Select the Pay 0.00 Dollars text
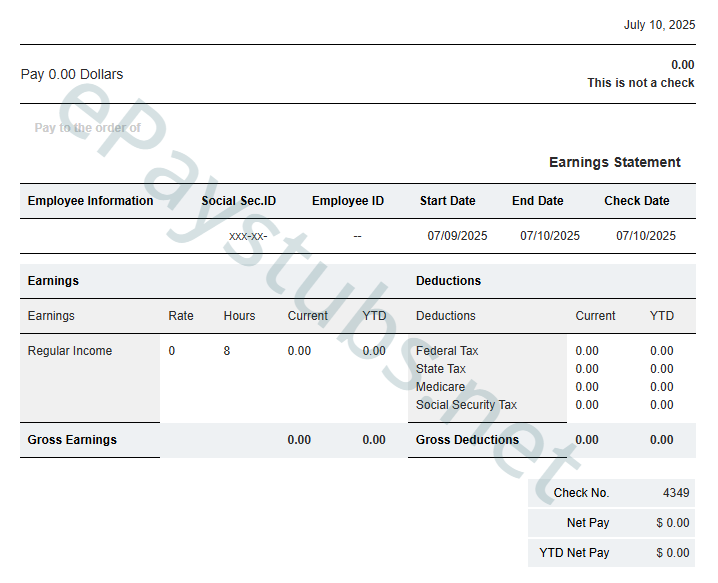The height and width of the screenshot is (583, 718). tap(72, 74)
